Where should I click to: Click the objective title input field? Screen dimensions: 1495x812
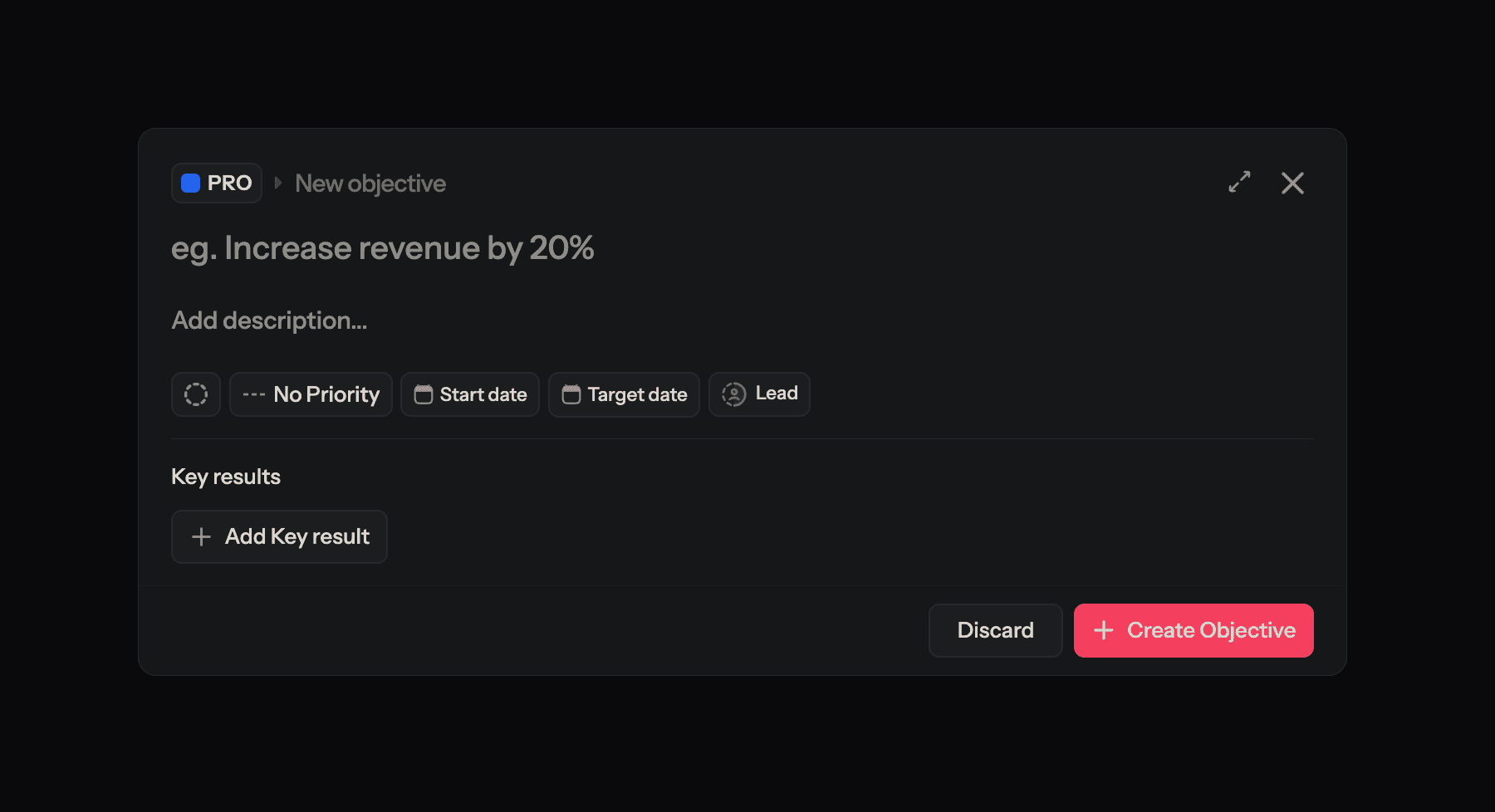382,247
